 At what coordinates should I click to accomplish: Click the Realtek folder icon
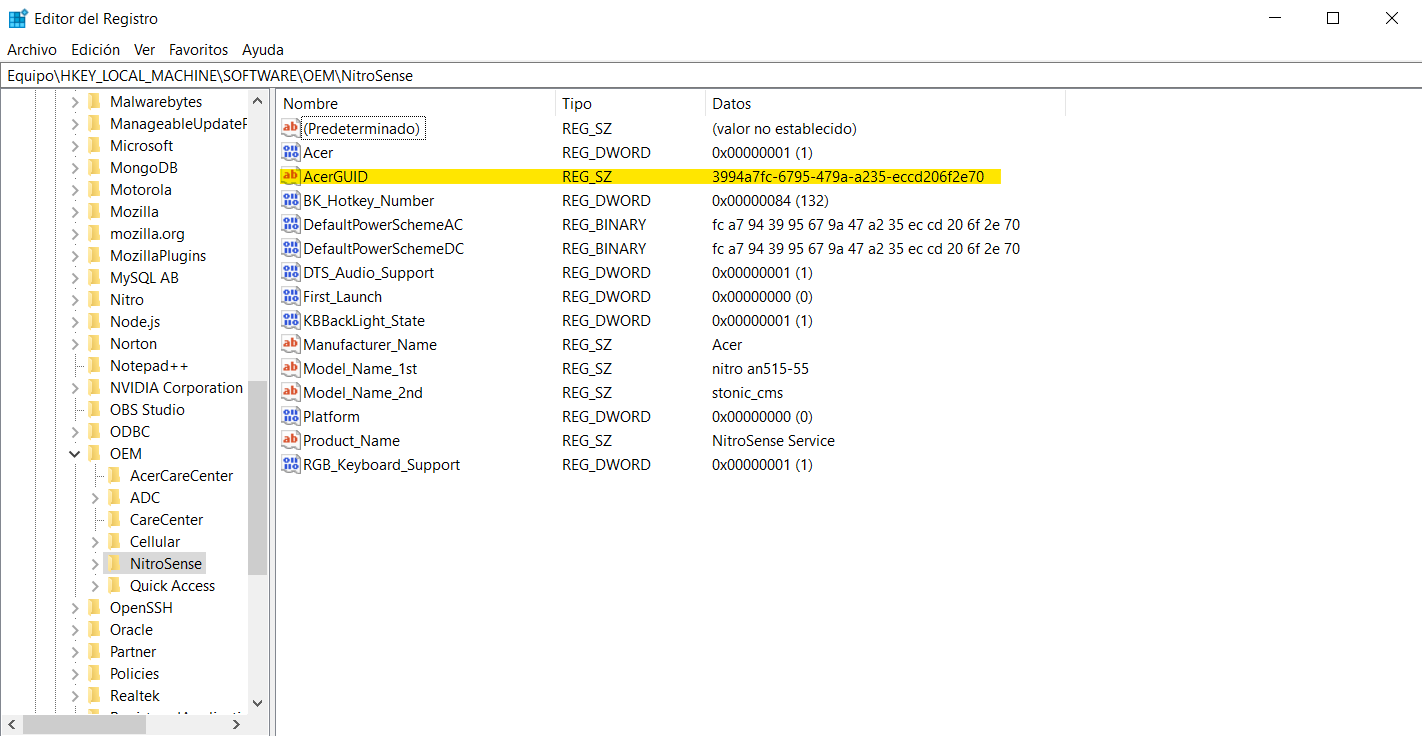(94, 695)
